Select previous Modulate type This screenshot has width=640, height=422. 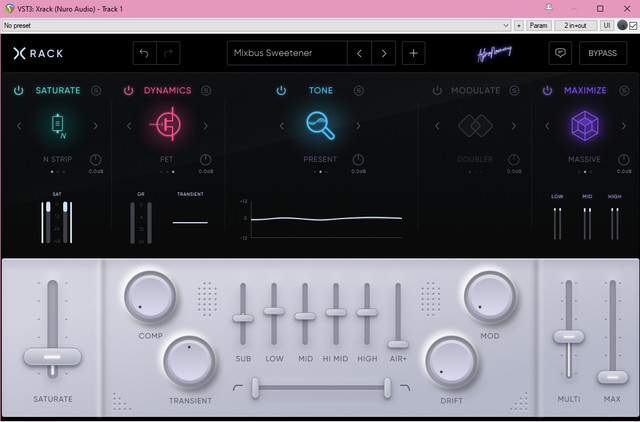437,126
